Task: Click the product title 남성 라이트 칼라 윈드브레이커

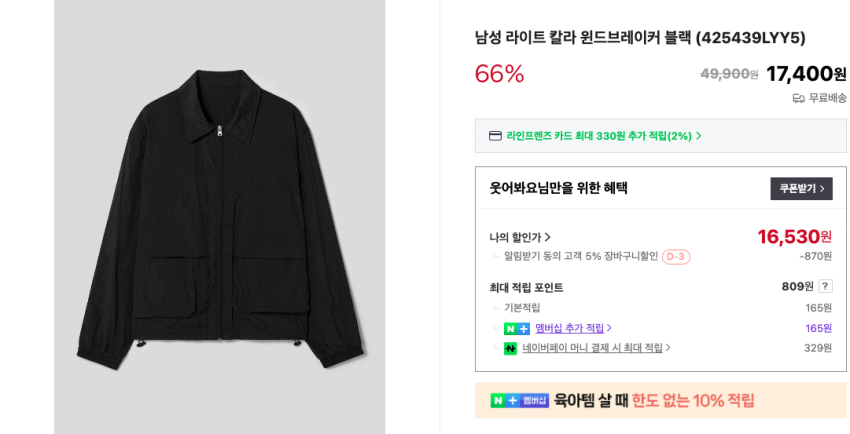Action: click(x=639, y=38)
